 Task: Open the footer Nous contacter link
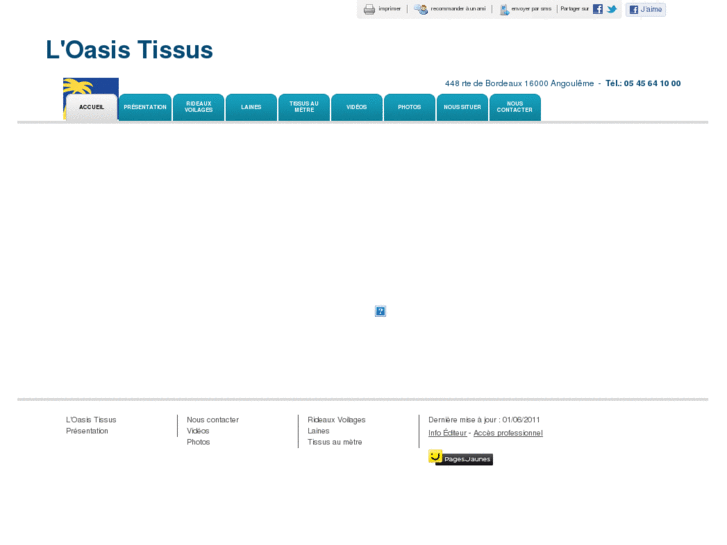point(213,420)
